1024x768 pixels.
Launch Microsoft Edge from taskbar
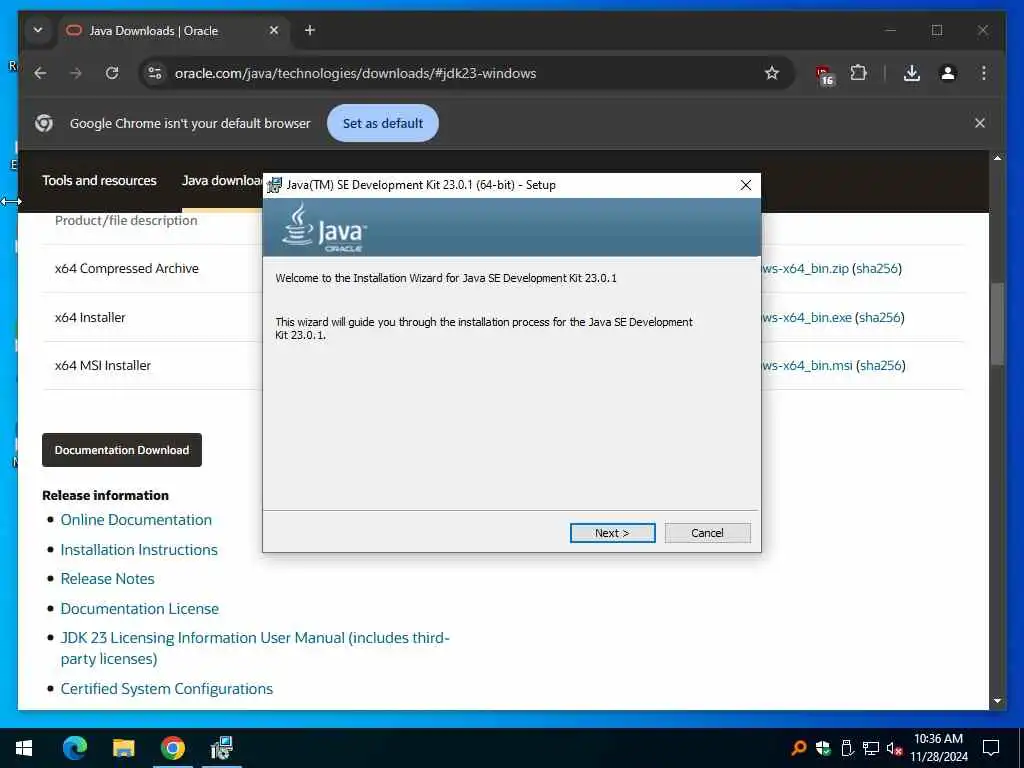click(x=74, y=748)
